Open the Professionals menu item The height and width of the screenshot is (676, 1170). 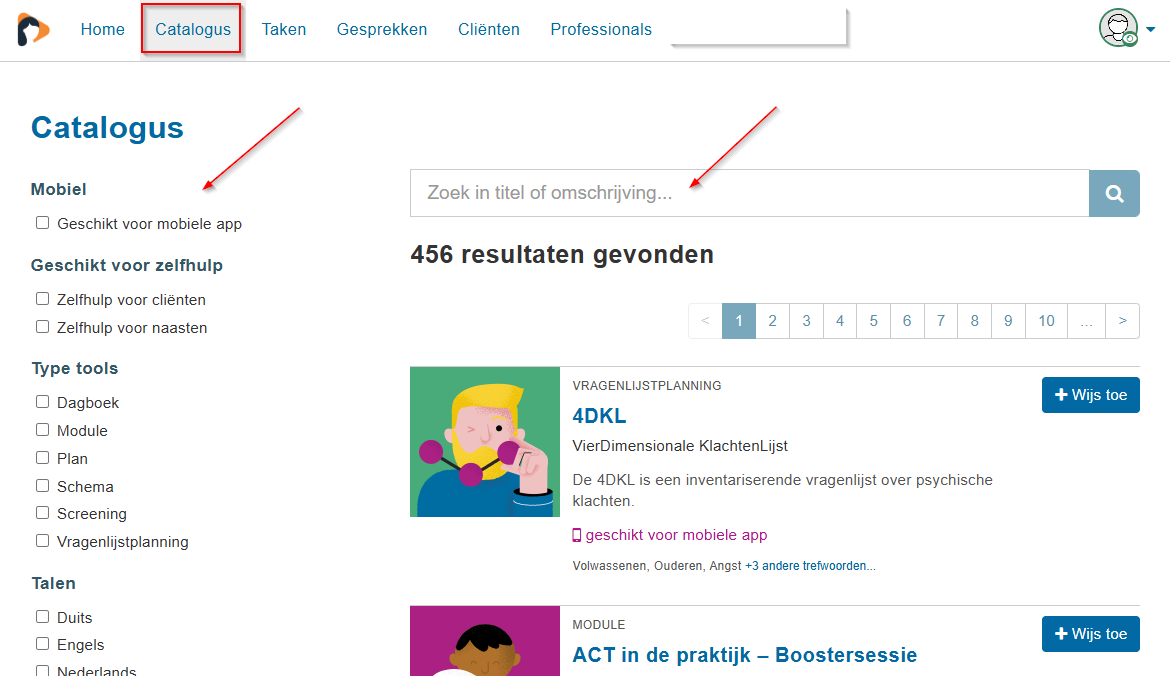(601, 29)
